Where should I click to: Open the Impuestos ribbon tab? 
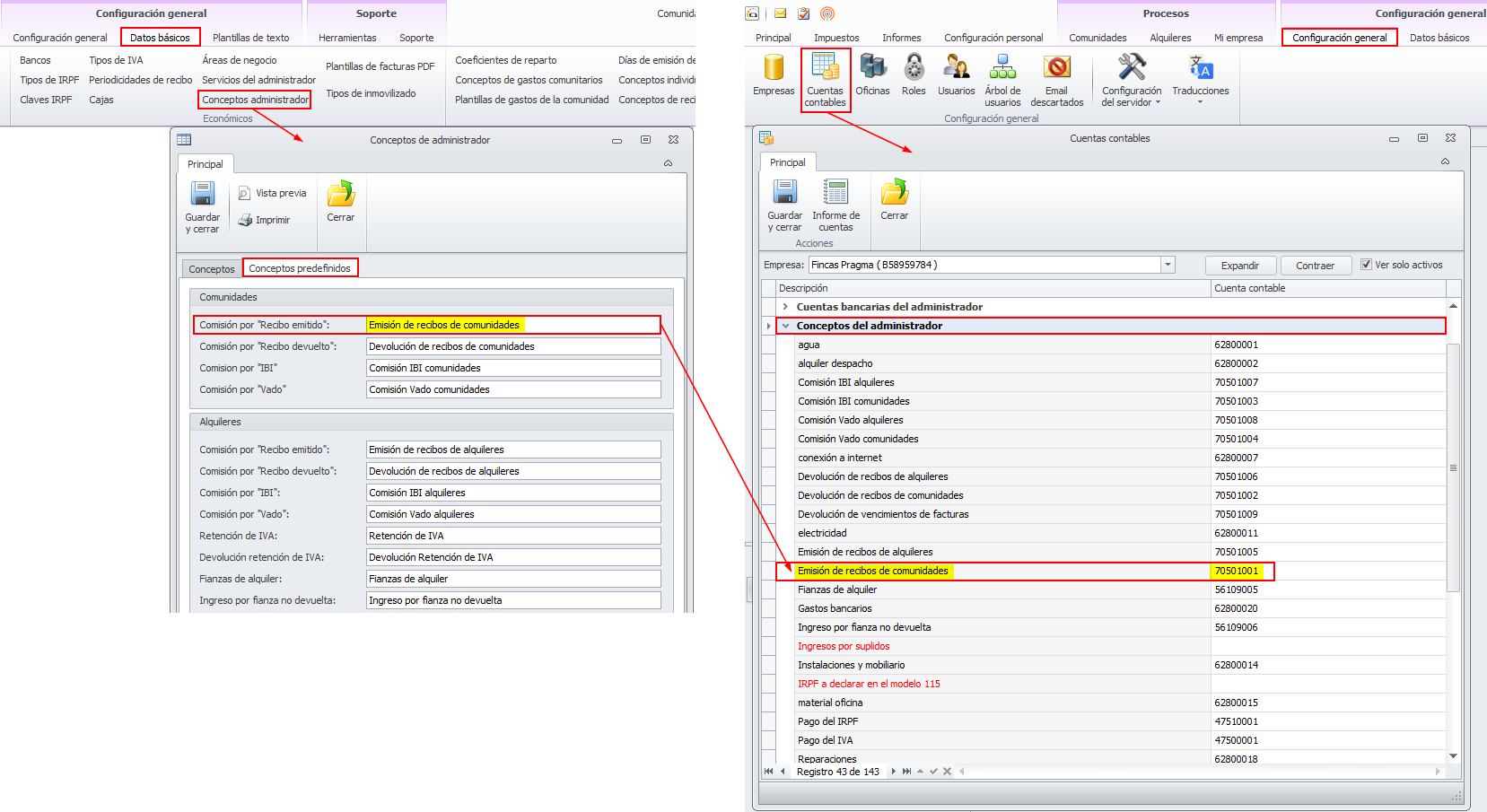click(836, 38)
